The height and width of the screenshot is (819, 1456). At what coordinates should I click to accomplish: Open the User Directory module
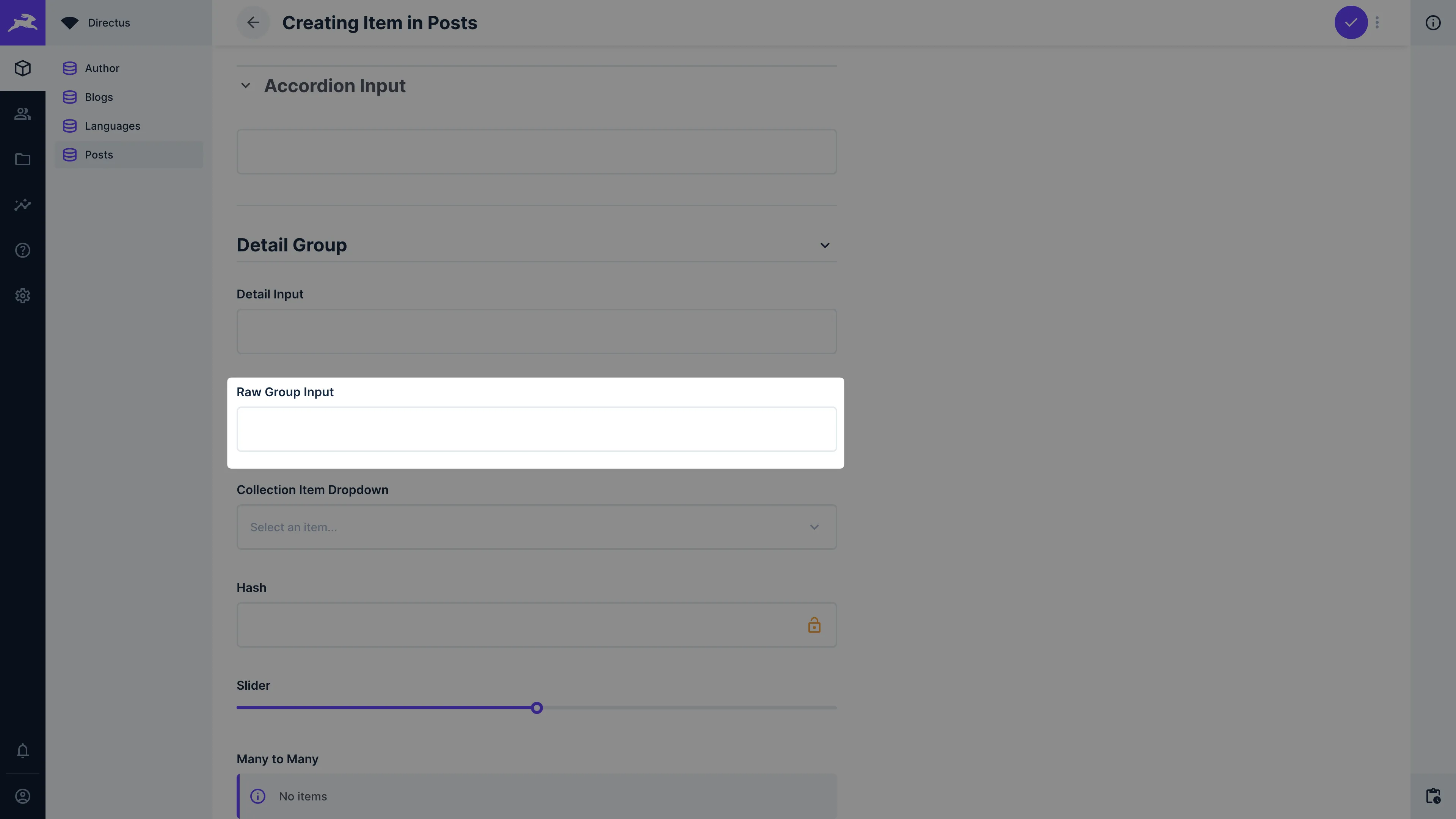[x=23, y=114]
